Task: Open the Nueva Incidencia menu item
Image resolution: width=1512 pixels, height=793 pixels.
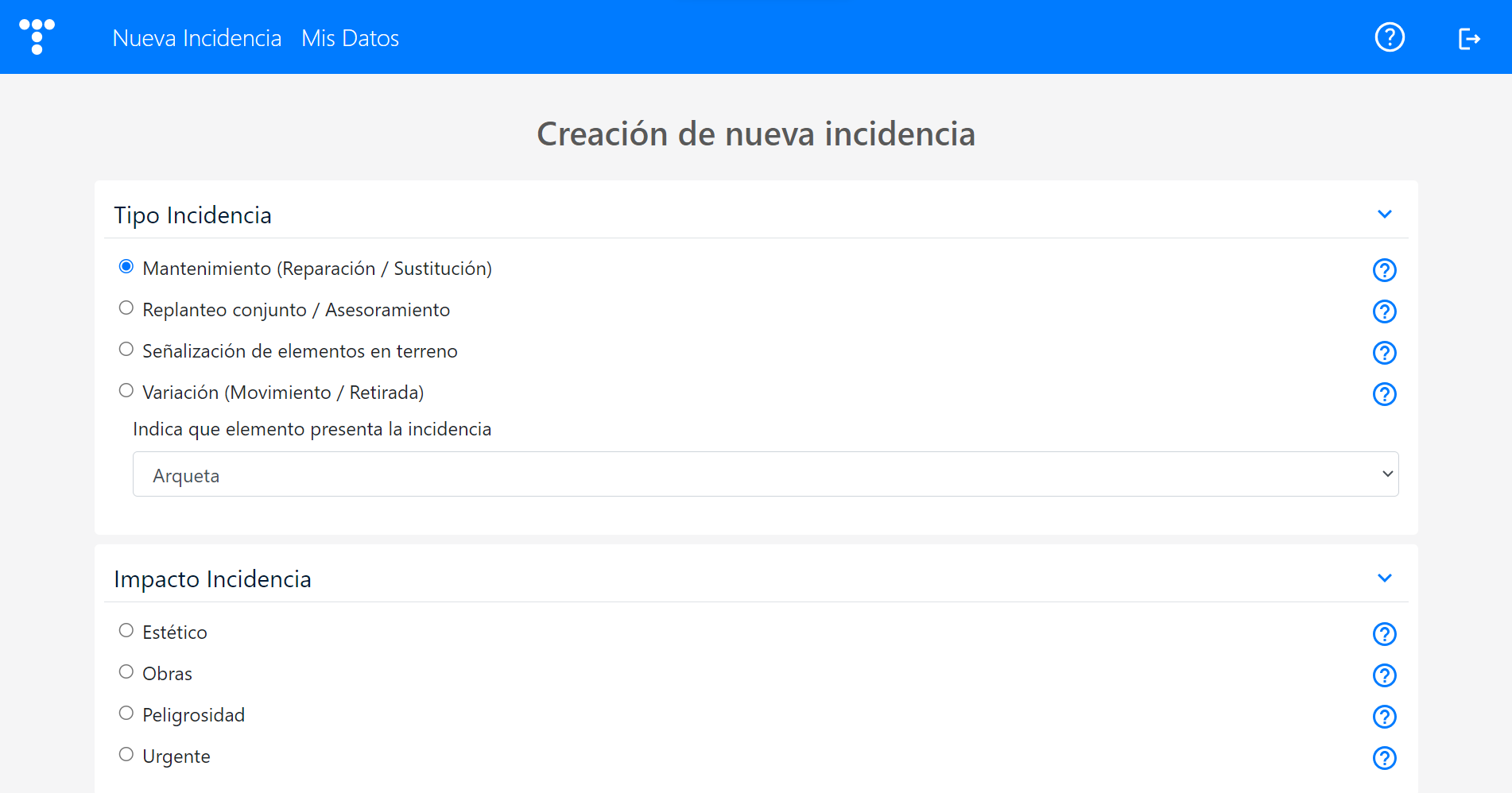Action: pyautogui.click(x=197, y=37)
